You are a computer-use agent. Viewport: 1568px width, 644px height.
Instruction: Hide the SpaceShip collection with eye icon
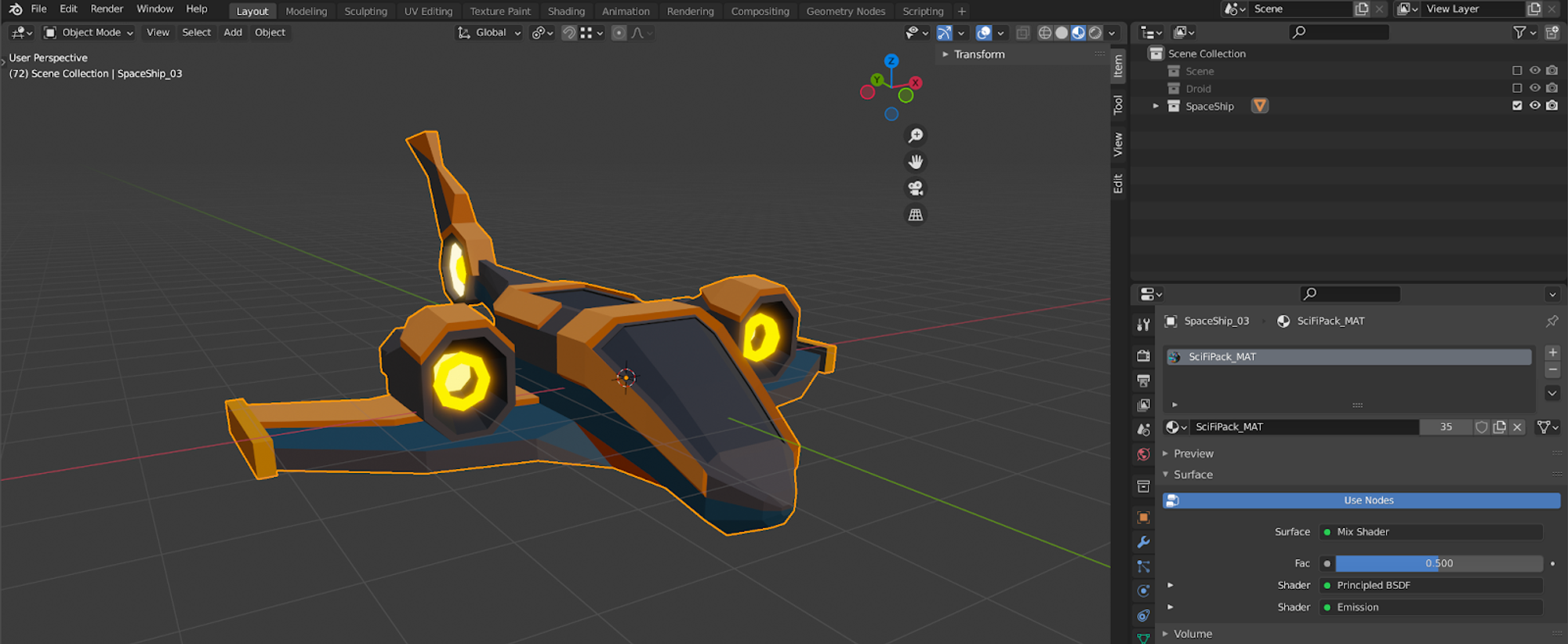(1535, 106)
